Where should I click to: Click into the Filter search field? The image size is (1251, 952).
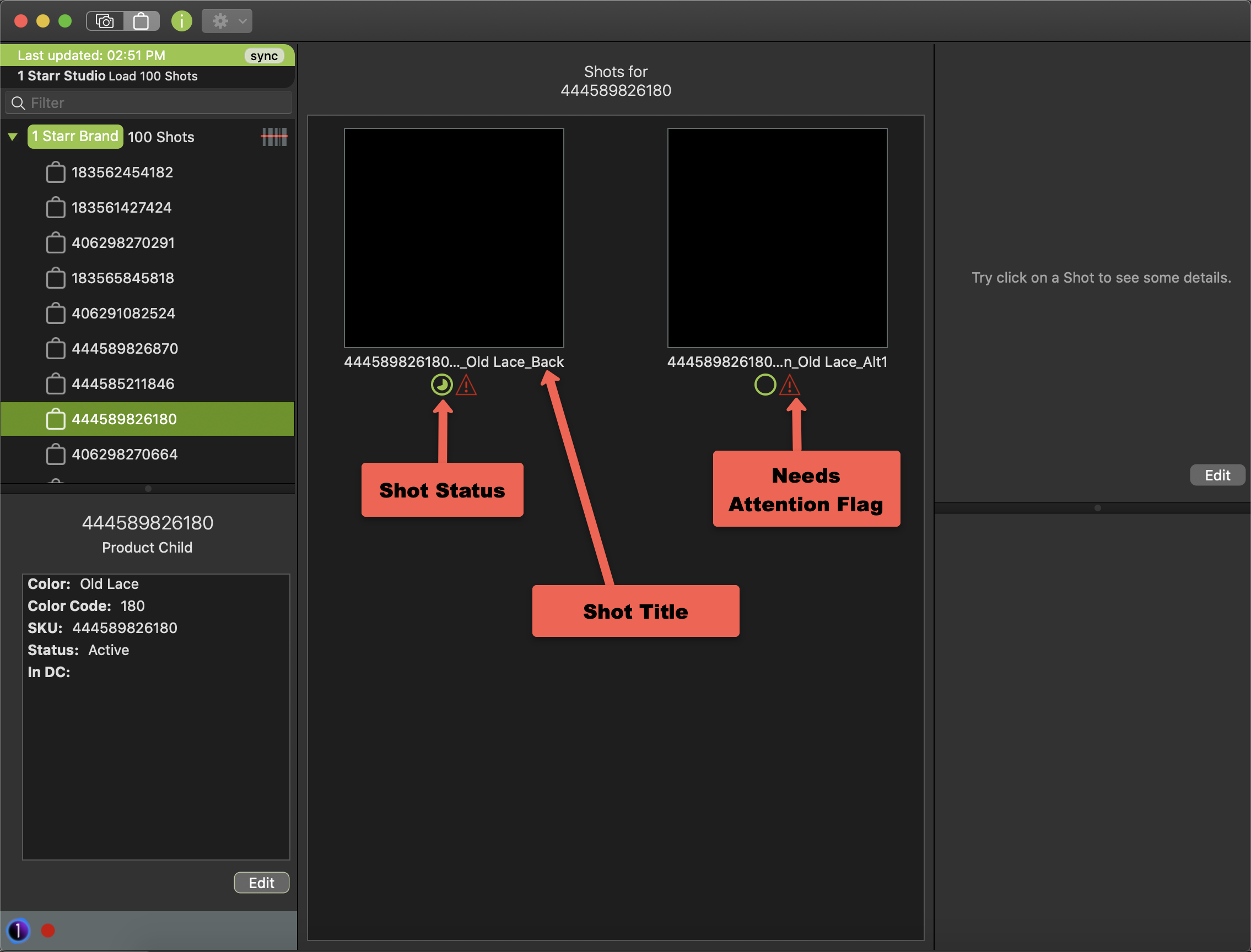153,102
